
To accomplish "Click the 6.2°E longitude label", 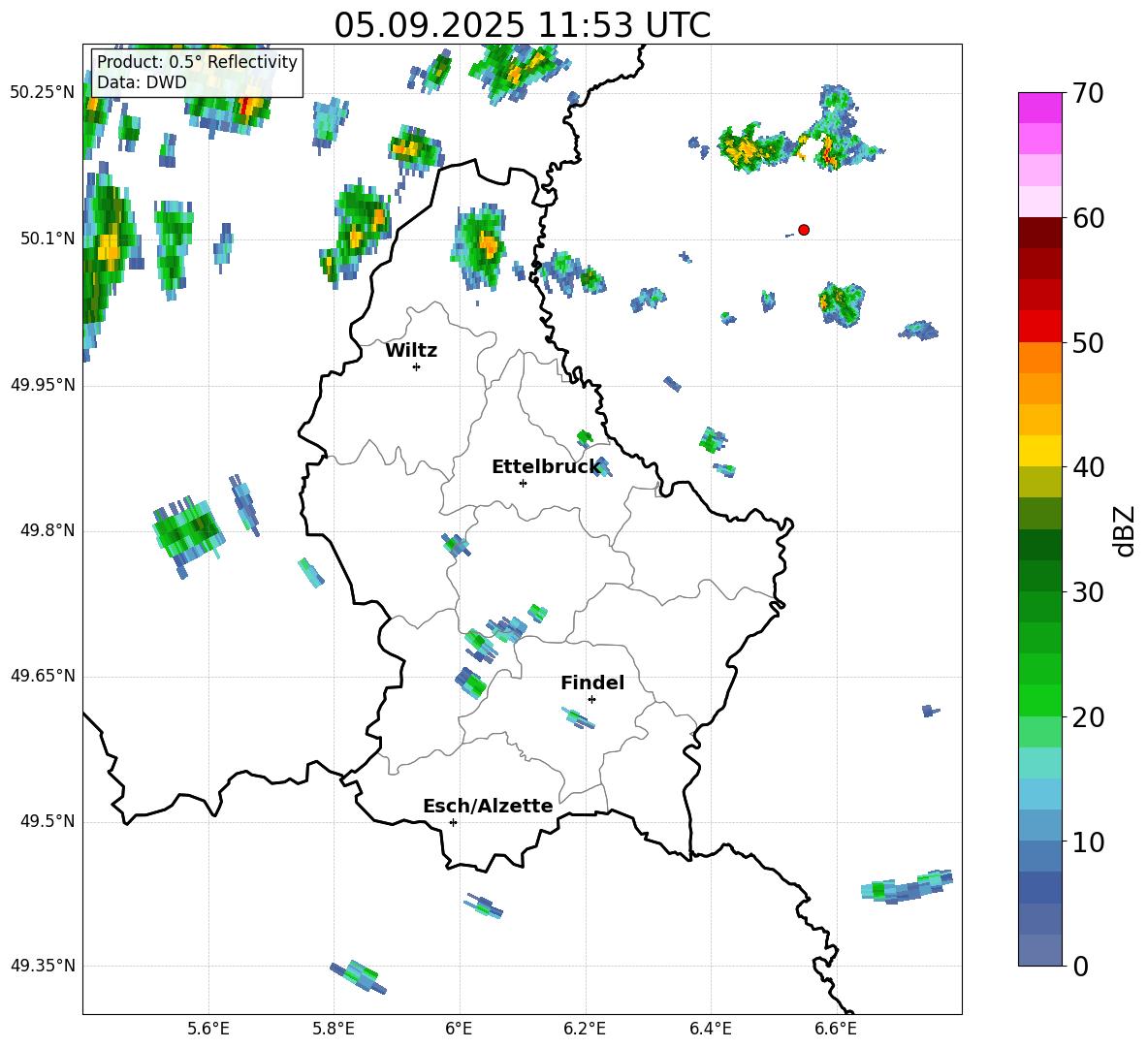I will coord(585,1029).
